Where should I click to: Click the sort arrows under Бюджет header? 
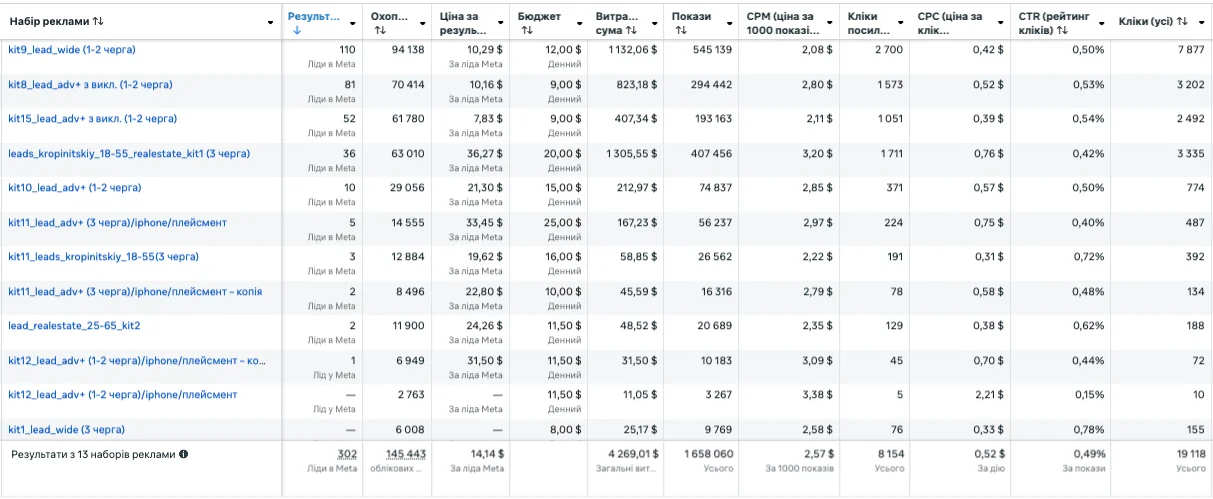pos(526,30)
